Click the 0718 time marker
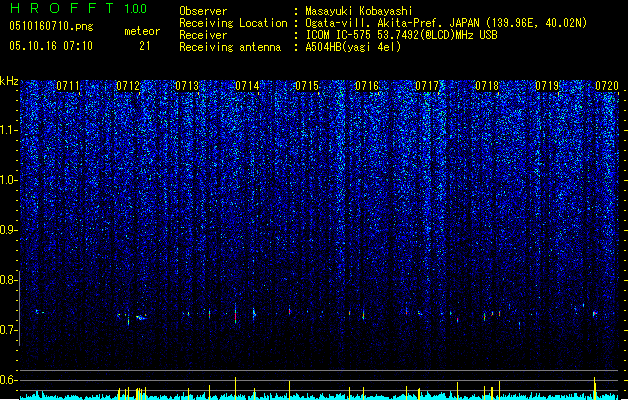 (x=487, y=86)
